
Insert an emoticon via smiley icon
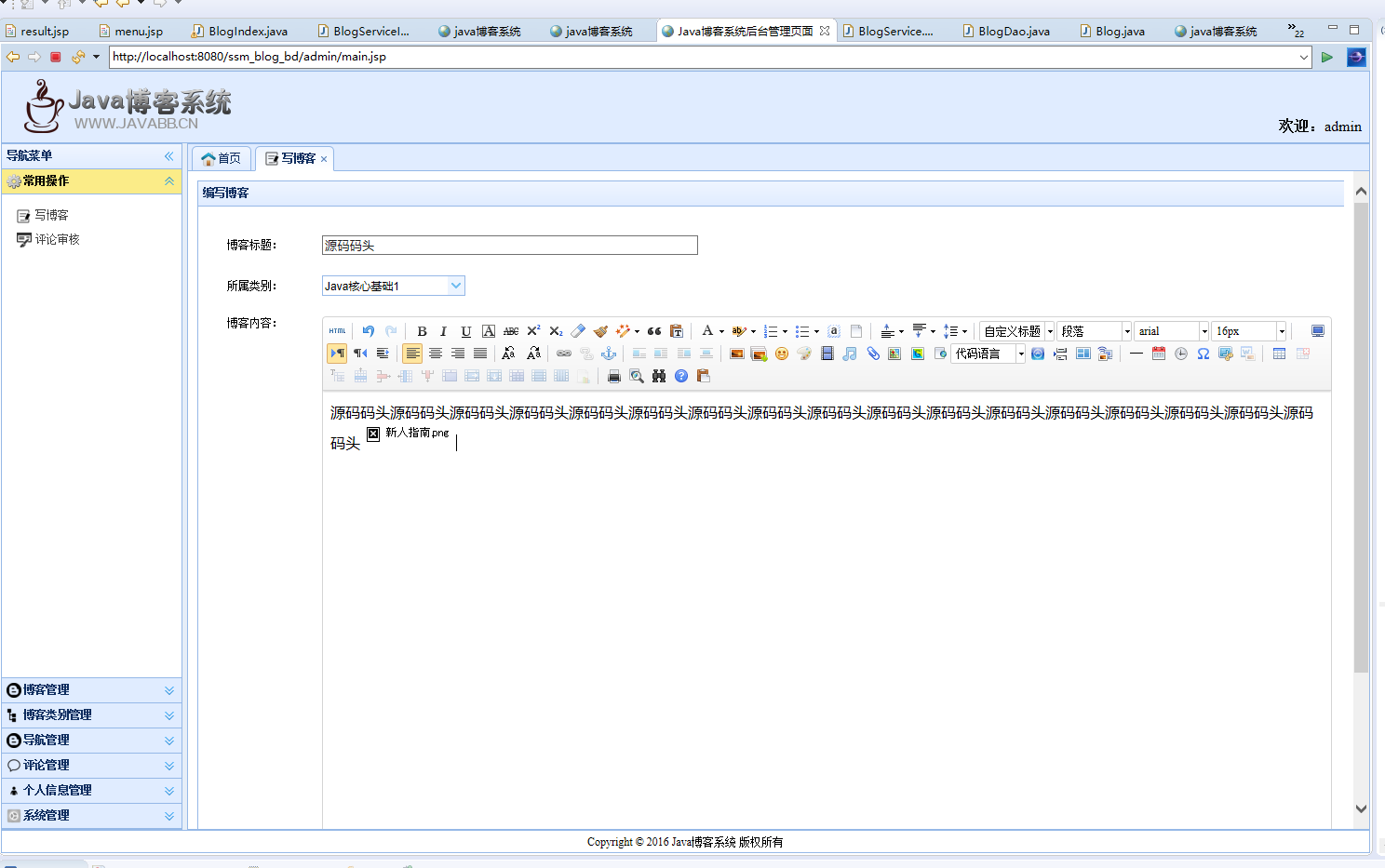[x=782, y=354]
